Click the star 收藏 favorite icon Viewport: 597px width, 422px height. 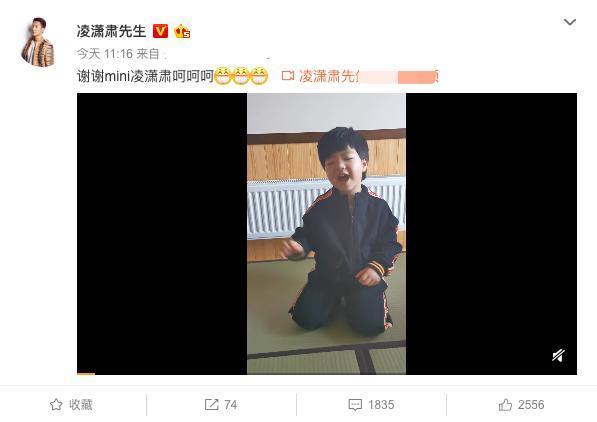click(x=56, y=404)
